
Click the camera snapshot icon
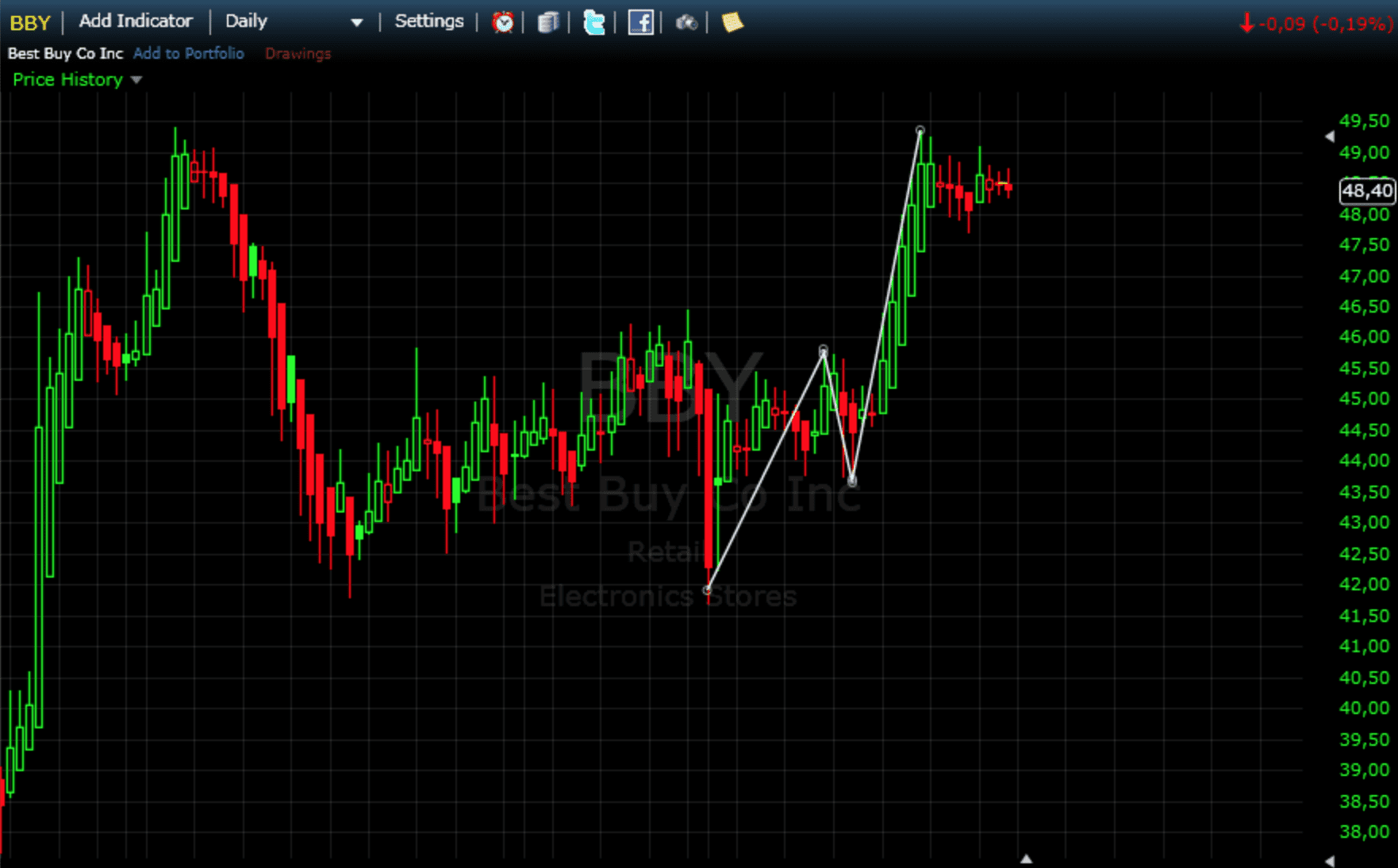point(686,22)
